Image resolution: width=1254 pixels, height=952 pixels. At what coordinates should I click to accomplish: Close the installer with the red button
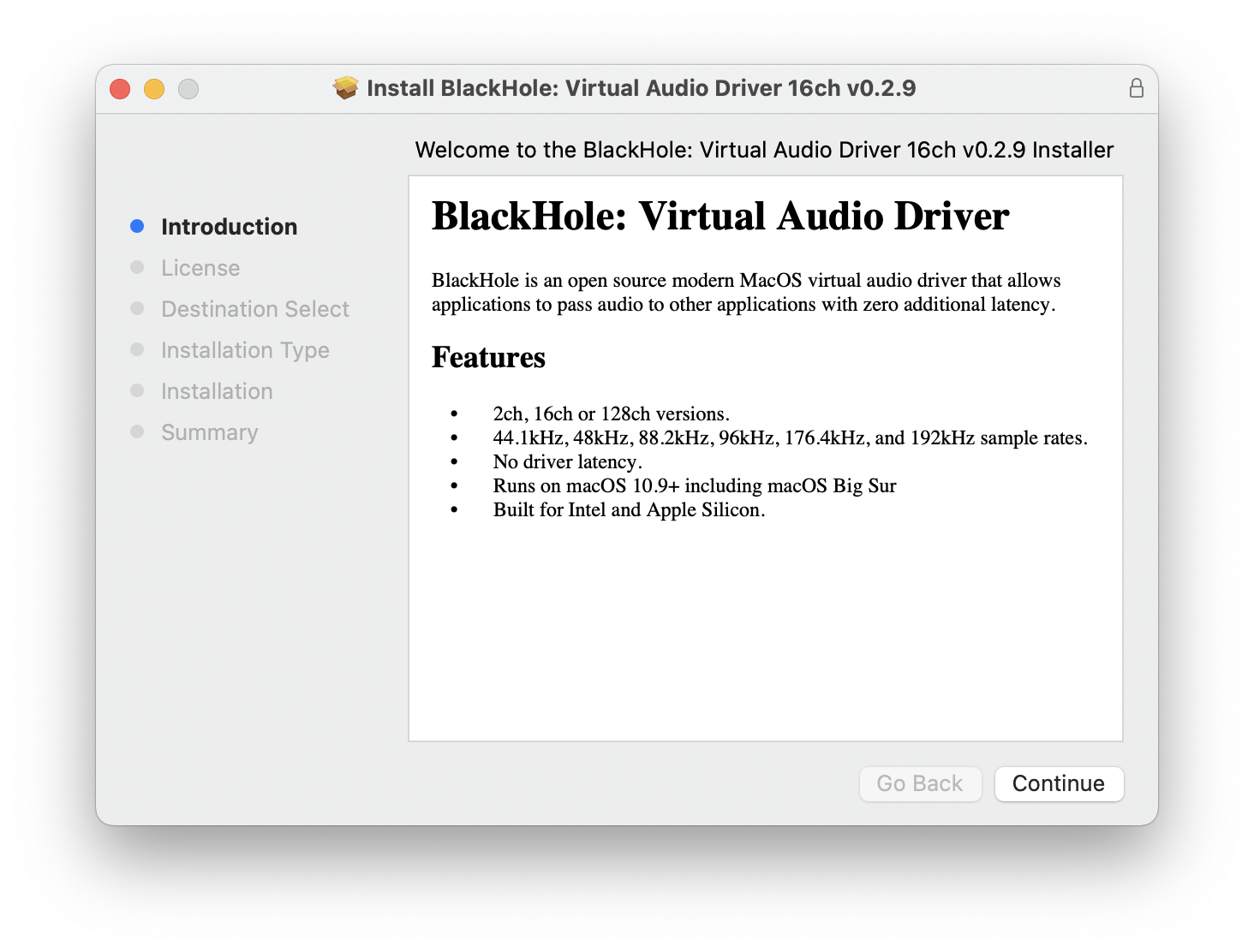[120, 89]
